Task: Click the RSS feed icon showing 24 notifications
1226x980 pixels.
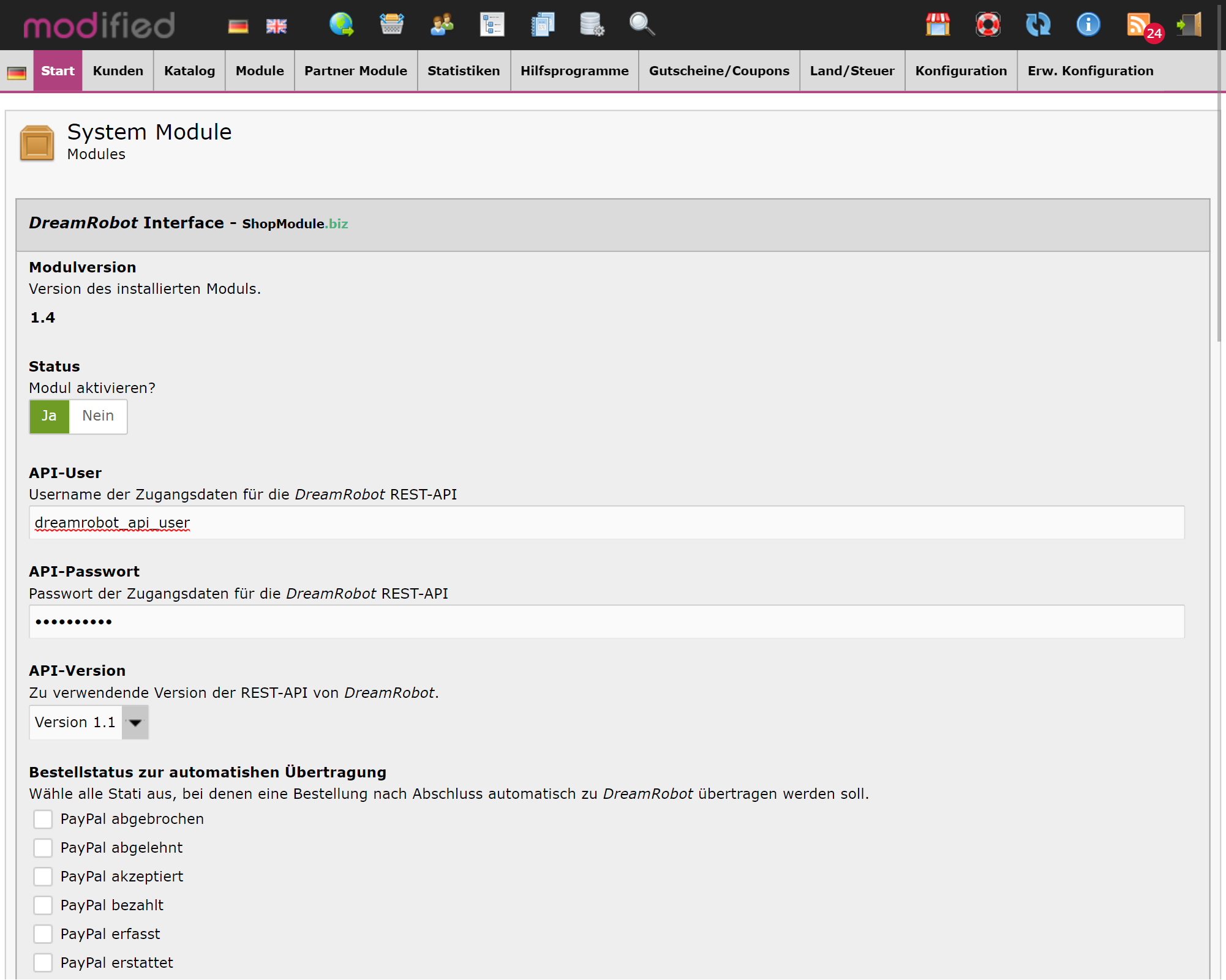Action: 1140,24
